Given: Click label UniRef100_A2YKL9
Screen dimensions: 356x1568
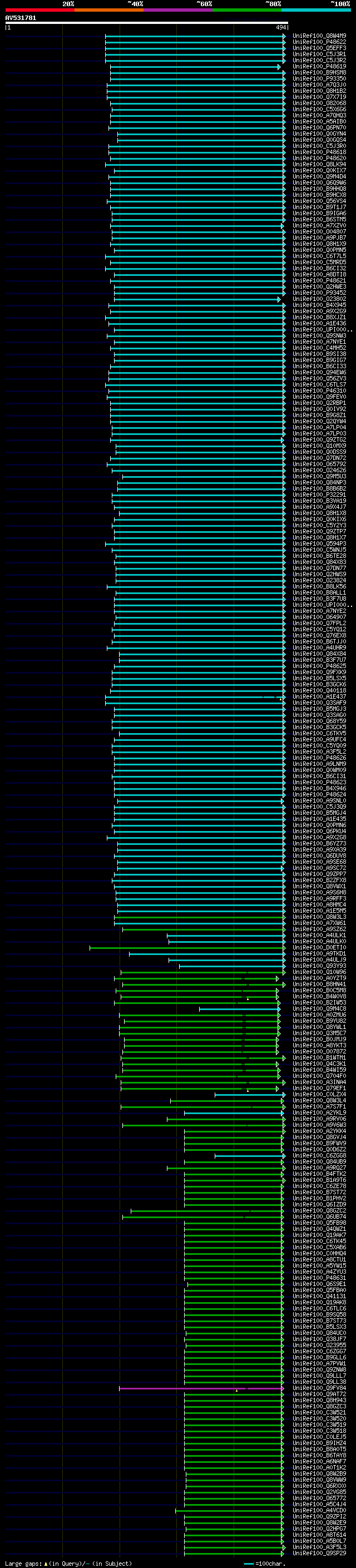Looking at the screenshot, I should pyautogui.click(x=319, y=1112).
